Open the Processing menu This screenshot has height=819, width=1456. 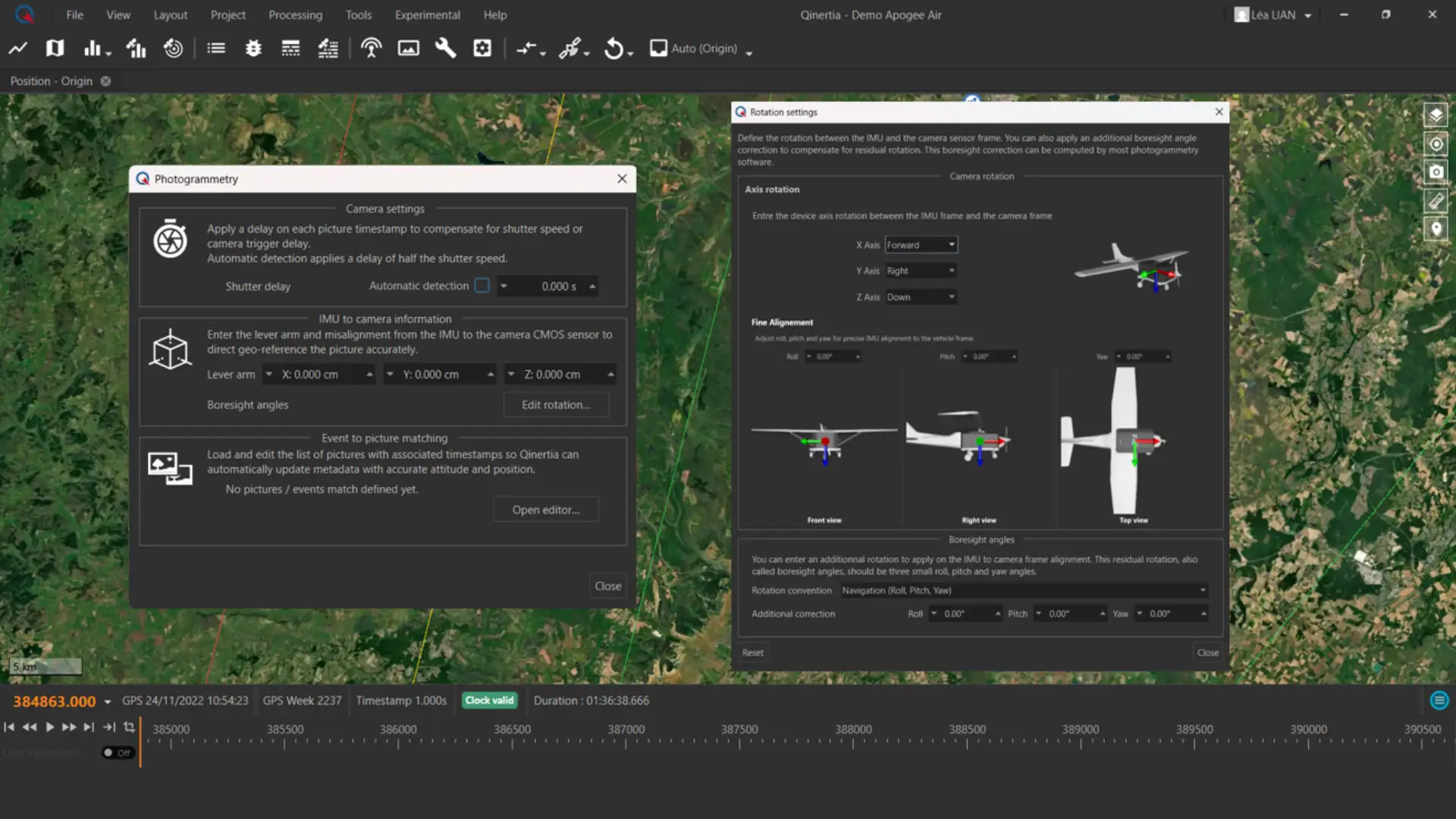(x=295, y=14)
